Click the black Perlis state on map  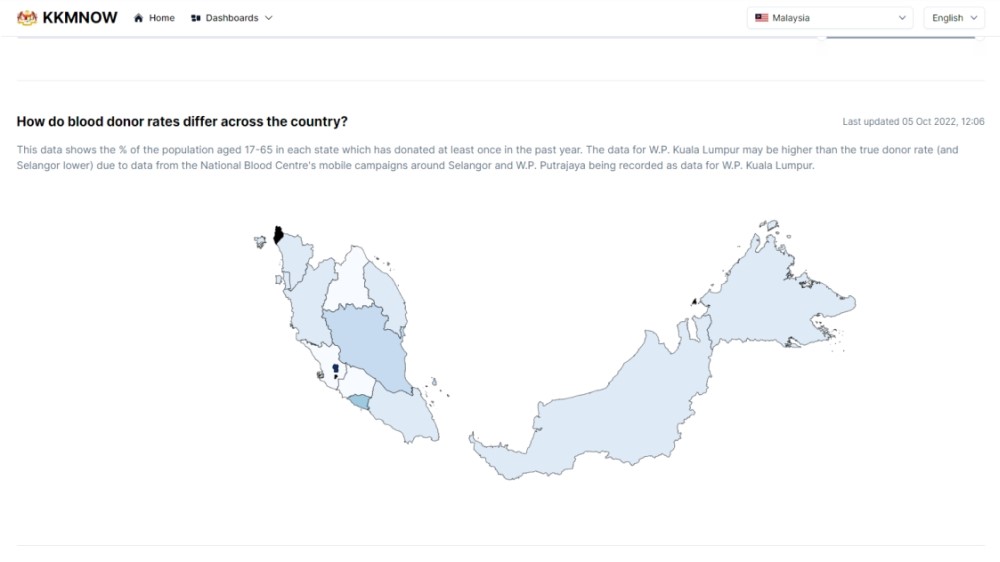pos(278,235)
